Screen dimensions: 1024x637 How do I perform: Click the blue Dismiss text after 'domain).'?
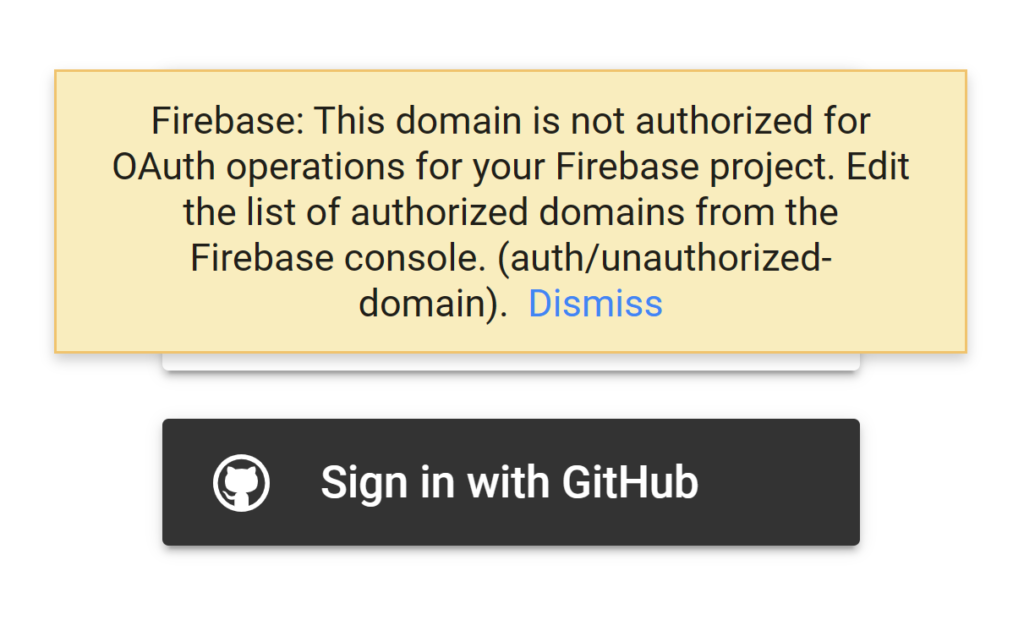pyautogui.click(x=595, y=304)
